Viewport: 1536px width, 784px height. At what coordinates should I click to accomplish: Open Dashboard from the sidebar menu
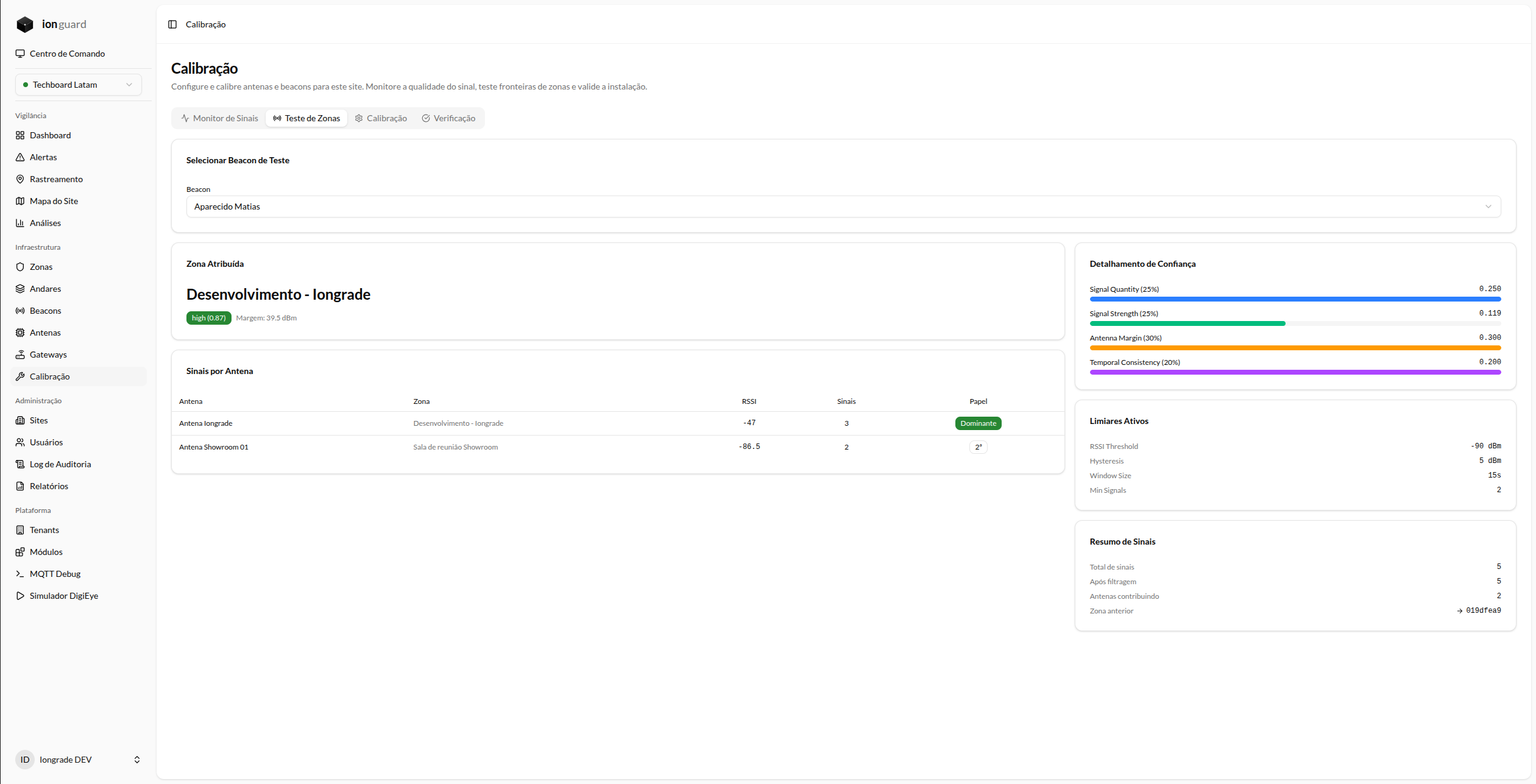79,135
